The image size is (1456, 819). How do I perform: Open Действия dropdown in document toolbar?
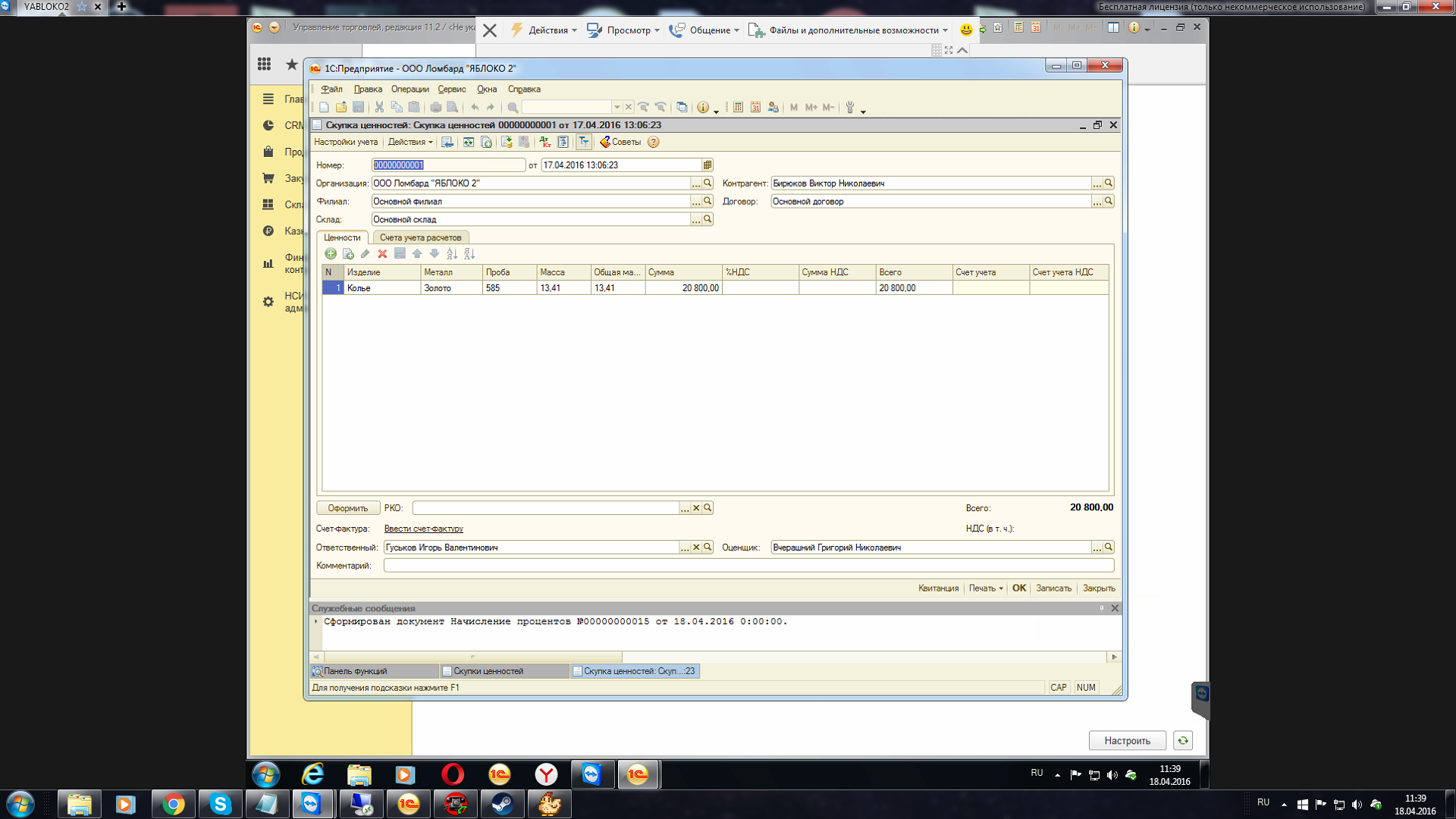pyautogui.click(x=410, y=142)
